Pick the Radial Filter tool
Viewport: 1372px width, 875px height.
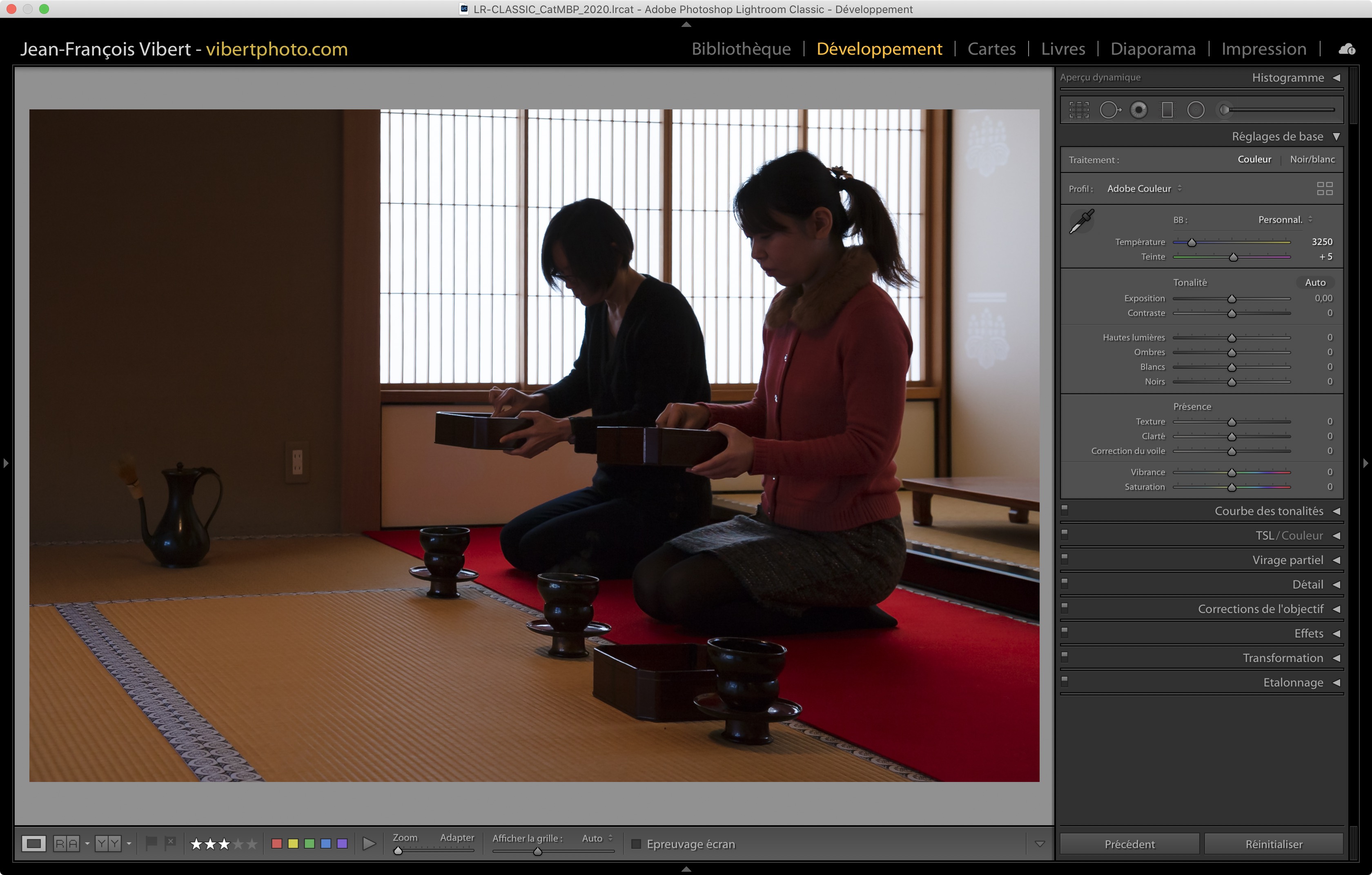1195,110
